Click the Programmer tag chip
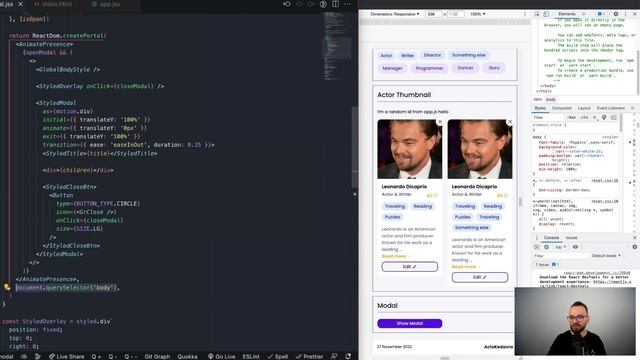640x360 pixels. pyautogui.click(x=429, y=68)
